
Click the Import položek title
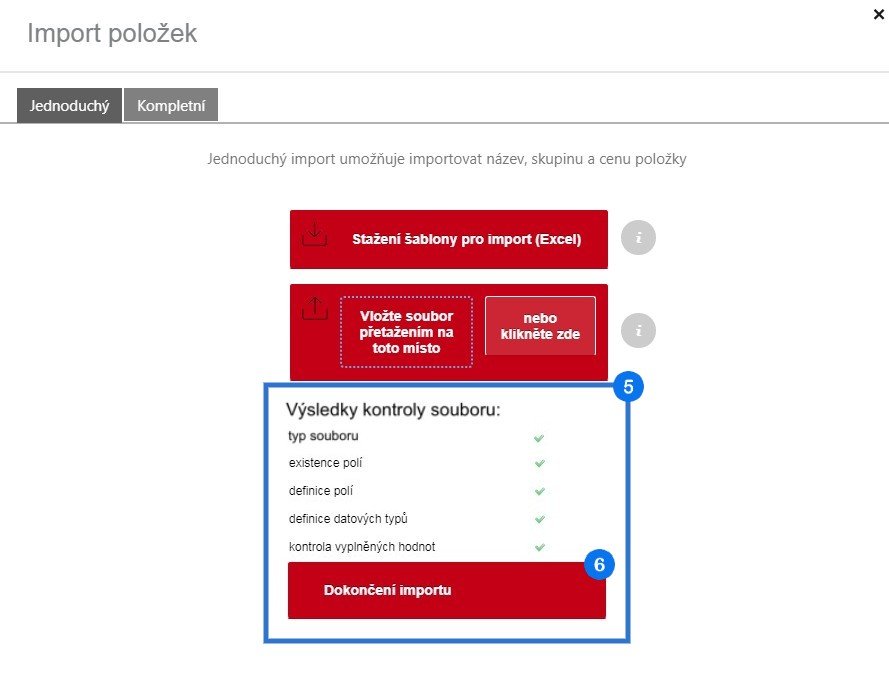[x=112, y=33]
